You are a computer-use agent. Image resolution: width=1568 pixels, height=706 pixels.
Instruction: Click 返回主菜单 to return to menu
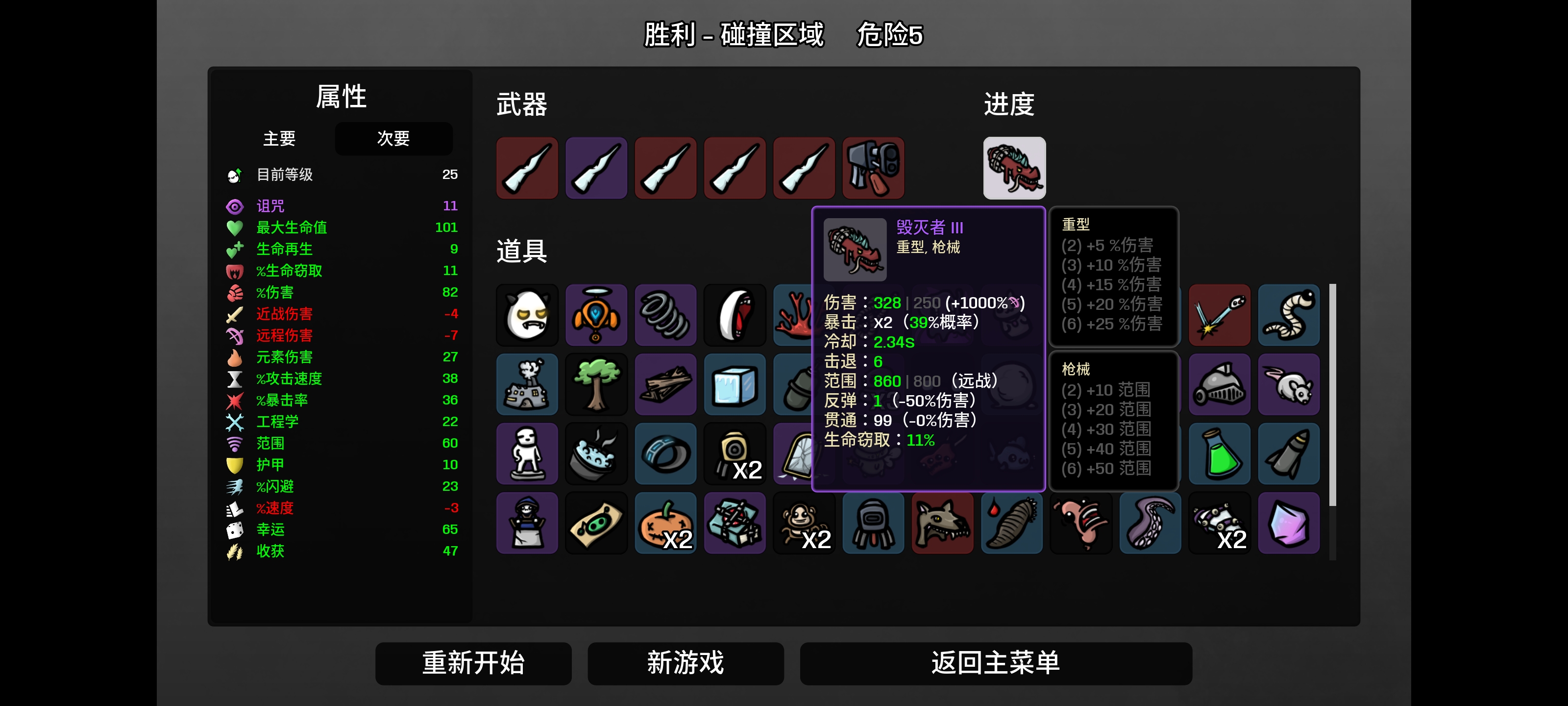pos(995,663)
